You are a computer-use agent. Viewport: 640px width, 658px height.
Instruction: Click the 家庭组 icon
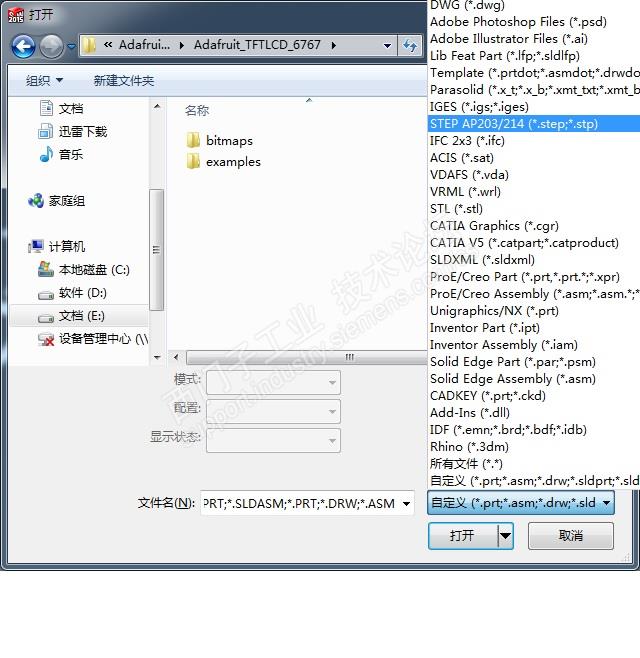[36, 201]
